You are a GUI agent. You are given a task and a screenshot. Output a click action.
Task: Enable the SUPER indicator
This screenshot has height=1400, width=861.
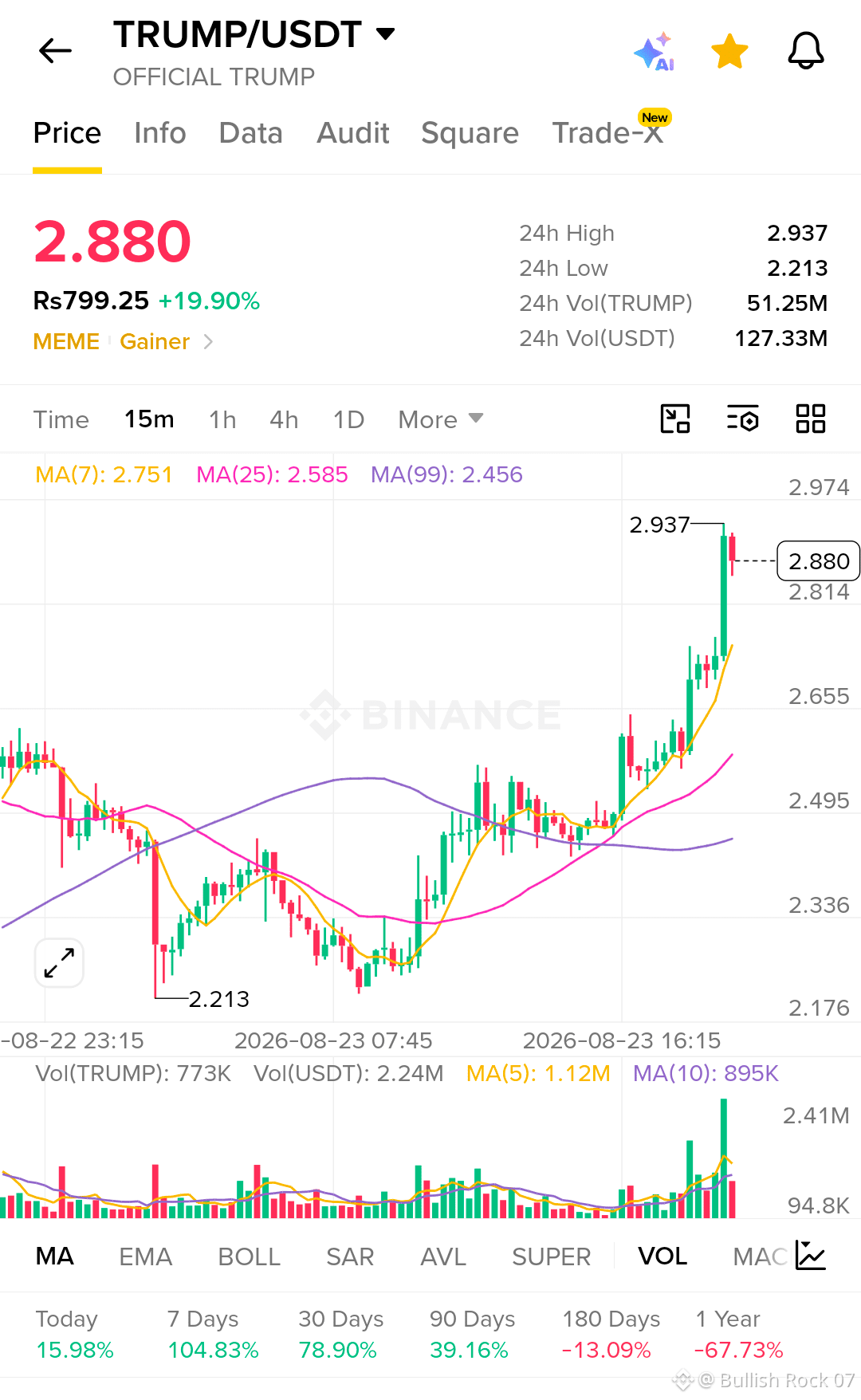551,1256
